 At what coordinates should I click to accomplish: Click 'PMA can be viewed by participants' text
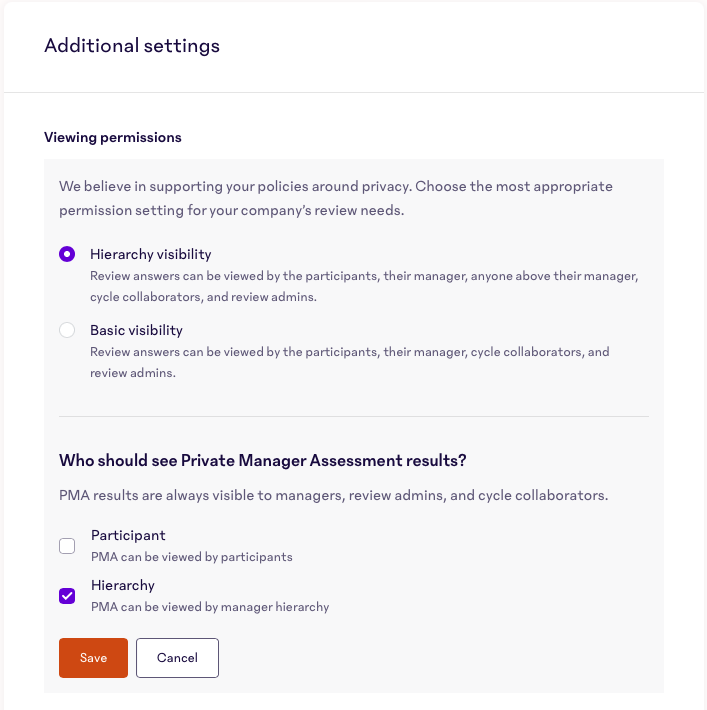click(192, 556)
